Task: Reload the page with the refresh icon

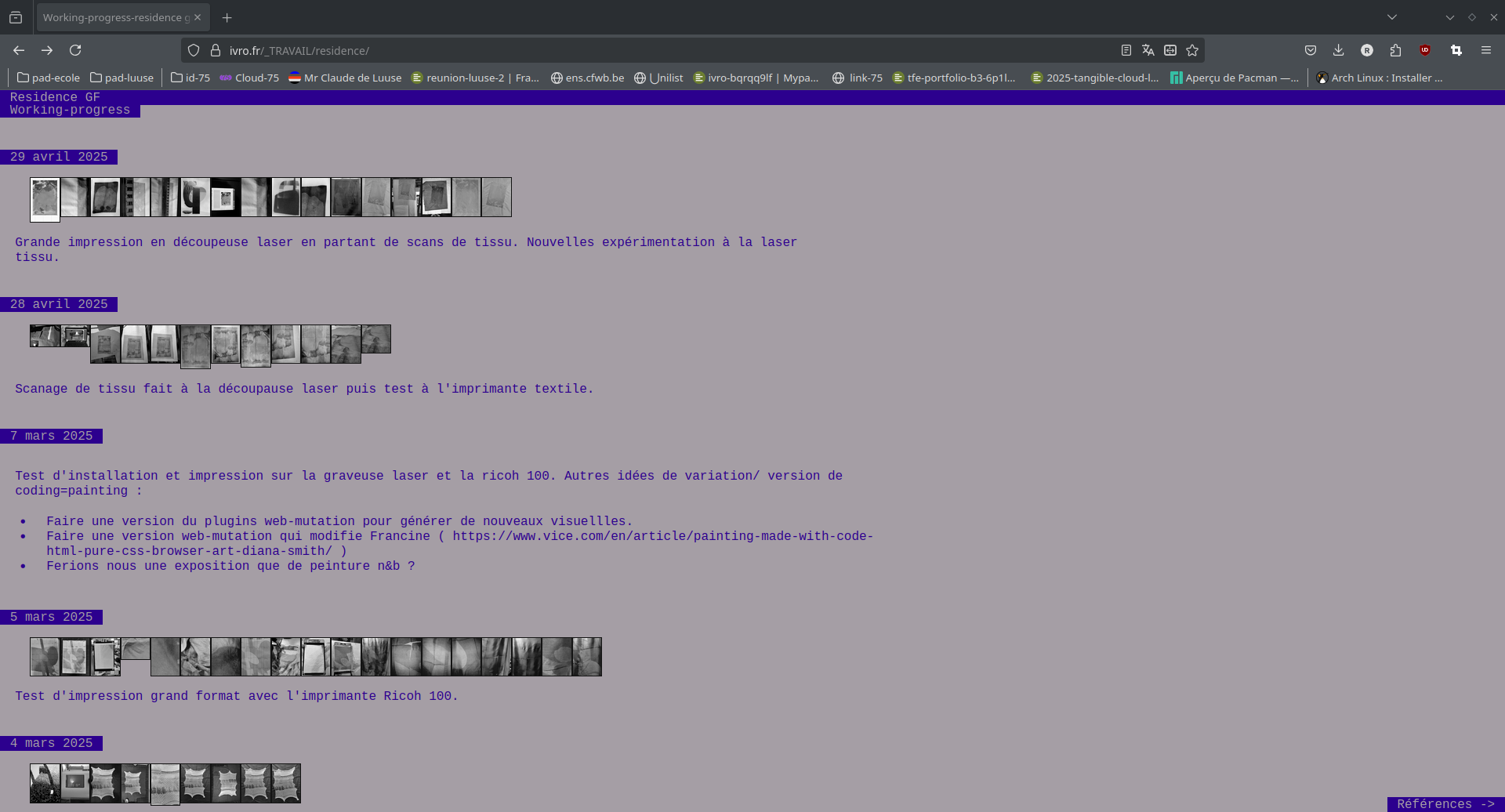Action: [75, 50]
